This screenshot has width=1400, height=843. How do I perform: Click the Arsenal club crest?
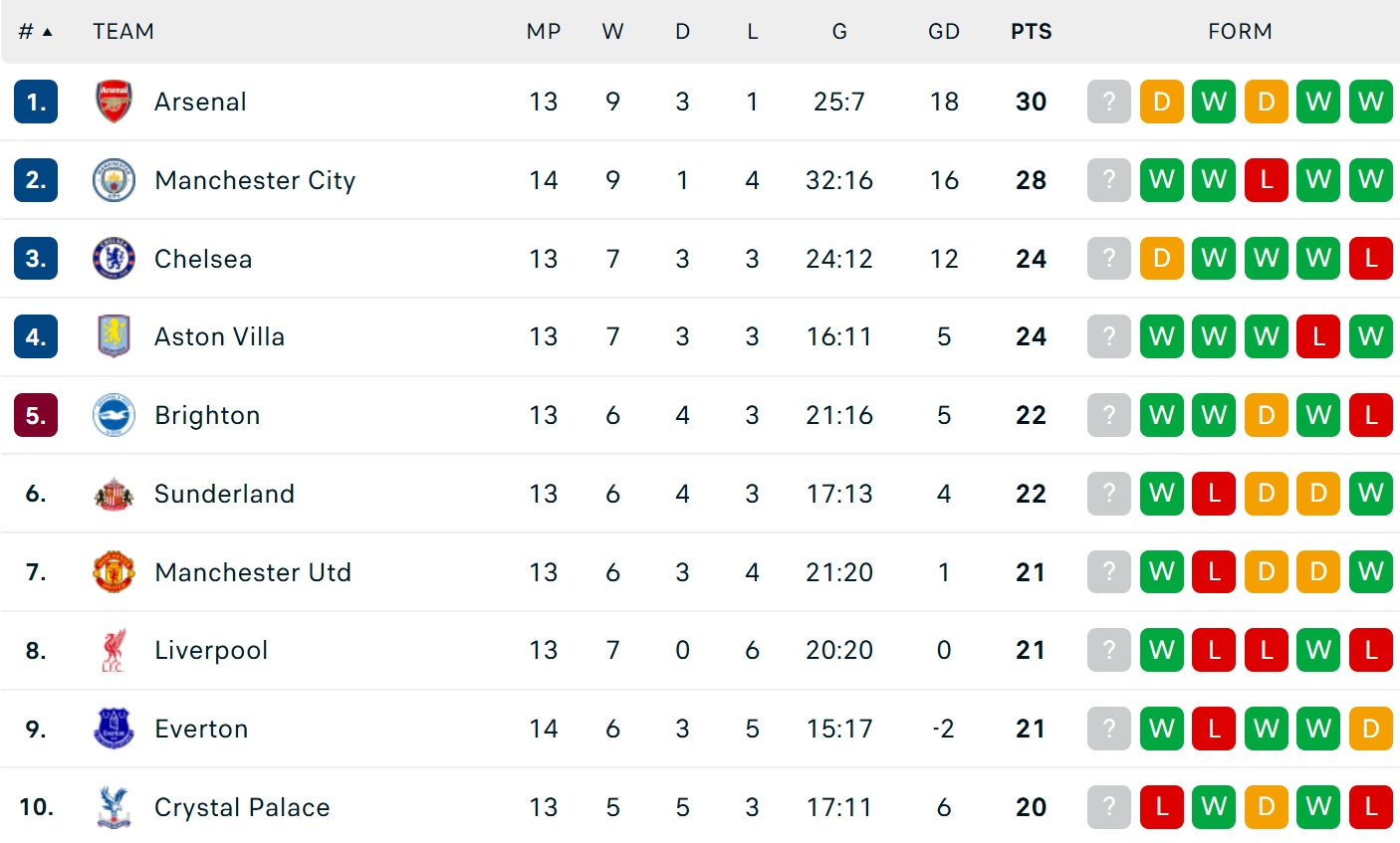pos(114,102)
